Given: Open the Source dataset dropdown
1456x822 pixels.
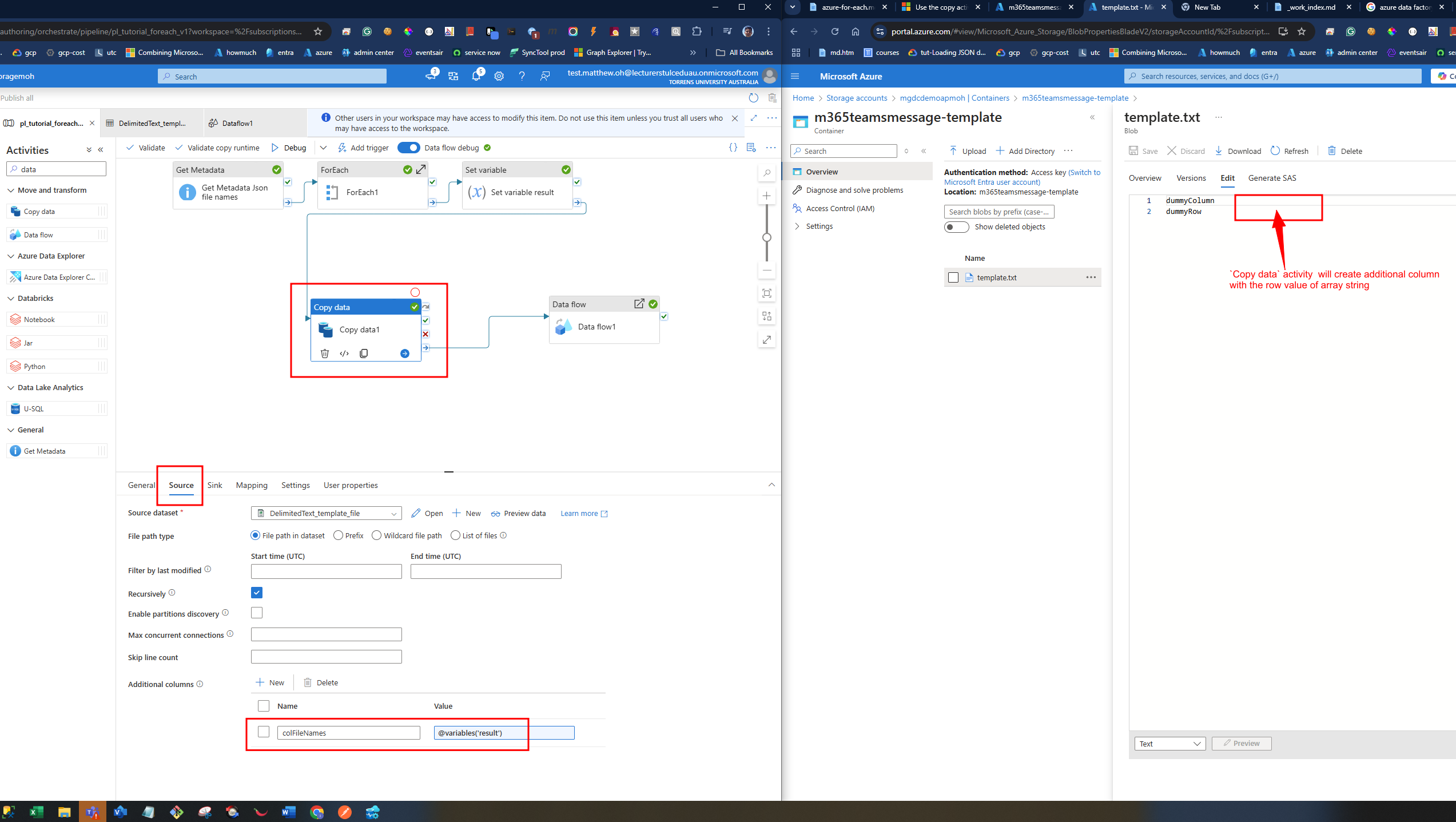Looking at the screenshot, I should 393,513.
